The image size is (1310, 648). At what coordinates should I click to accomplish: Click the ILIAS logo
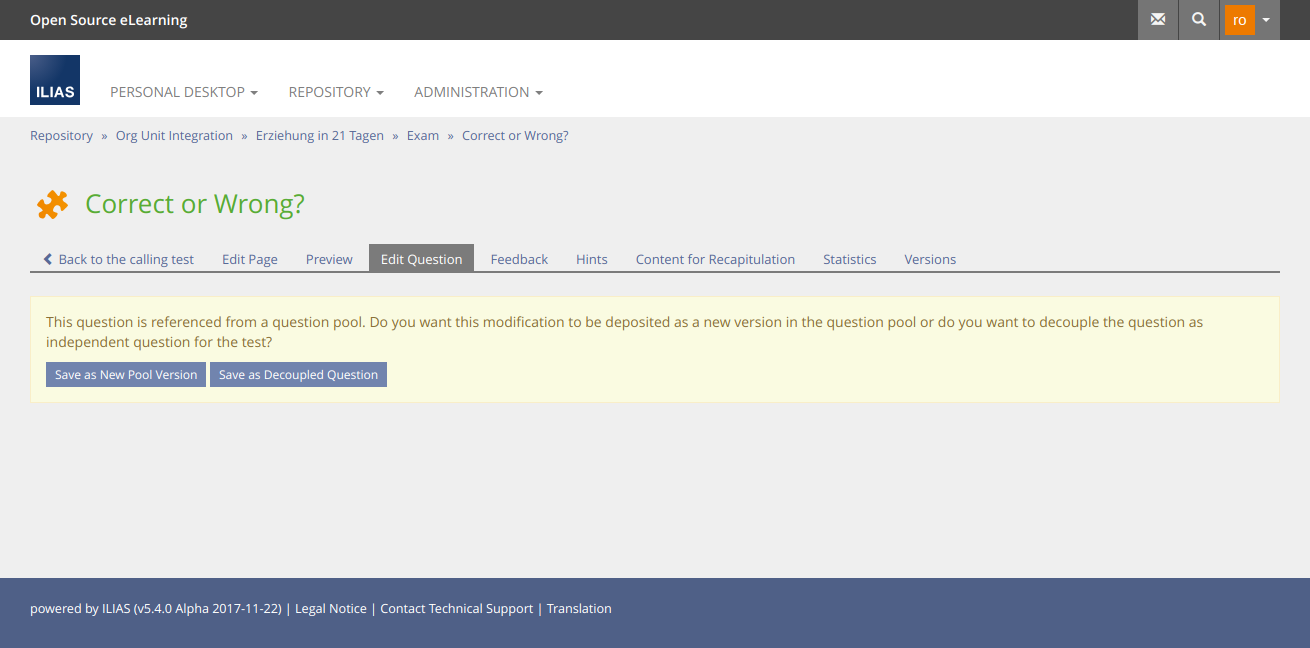[55, 80]
